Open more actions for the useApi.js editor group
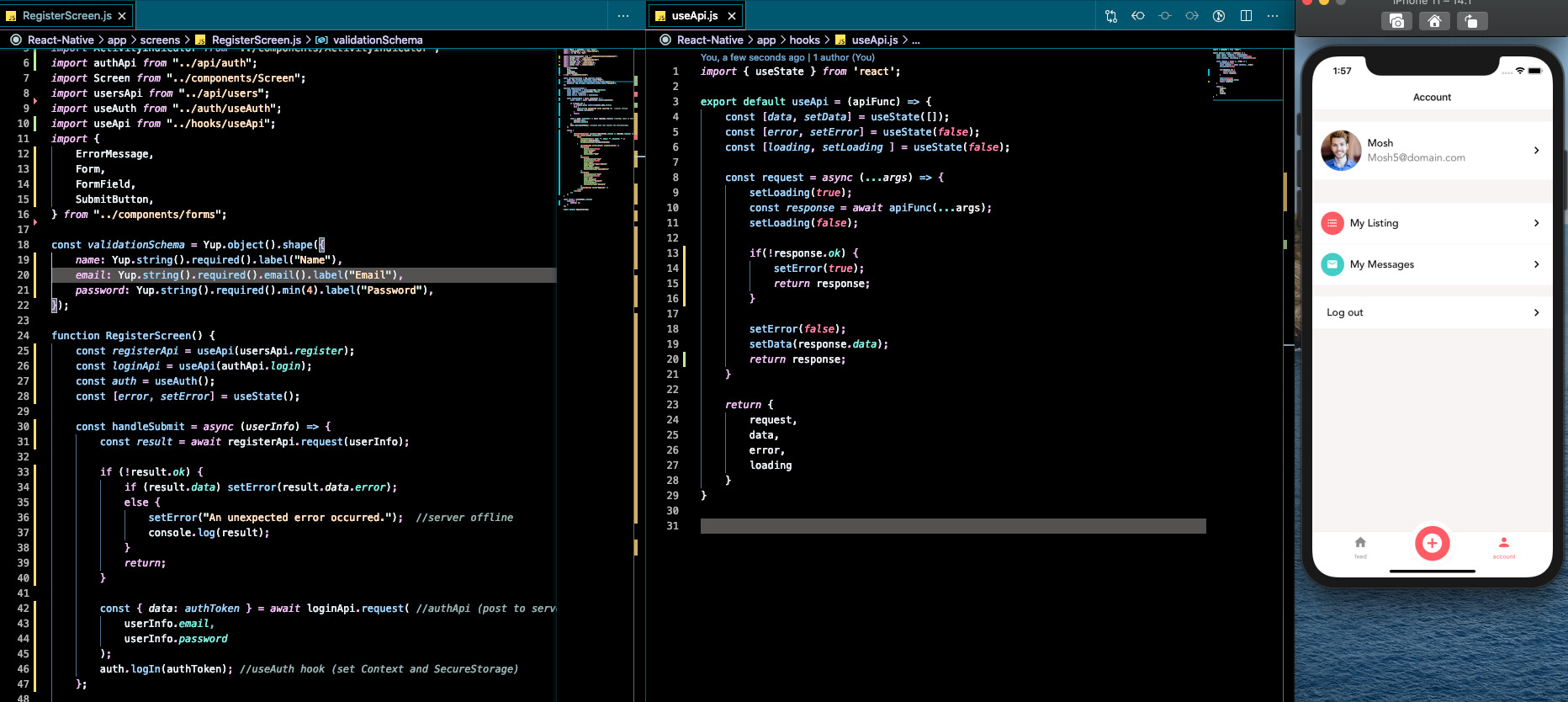Viewport: 1568px width, 702px height. click(x=1273, y=16)
